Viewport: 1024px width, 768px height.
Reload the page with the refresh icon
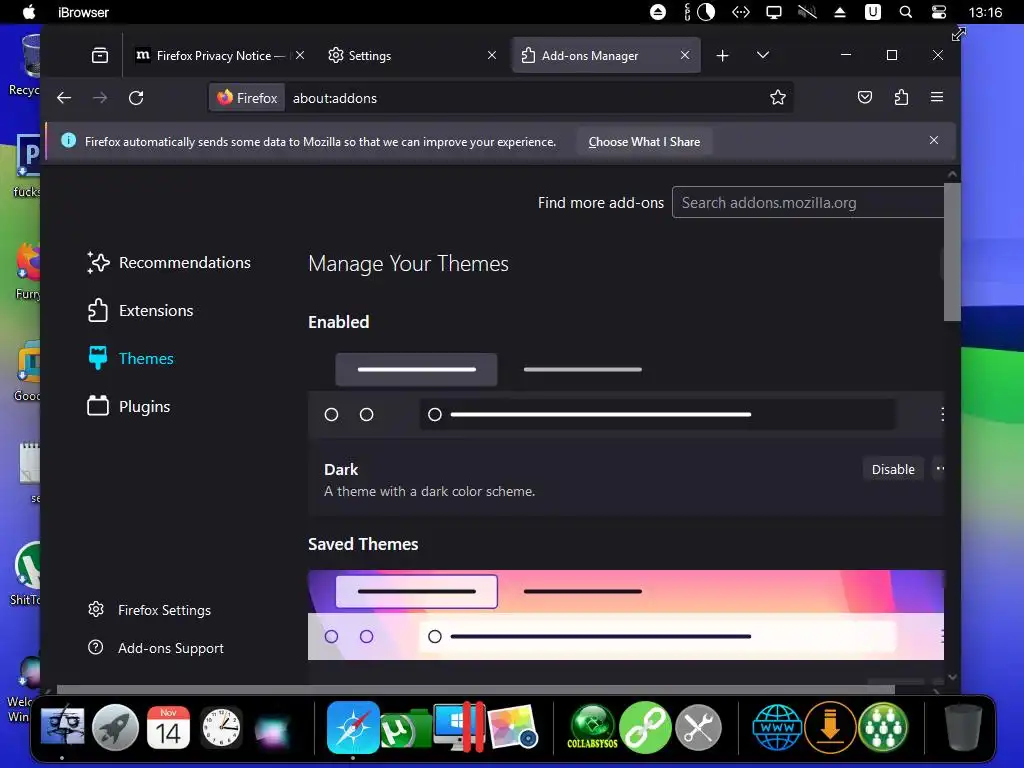tap(136, 98)
